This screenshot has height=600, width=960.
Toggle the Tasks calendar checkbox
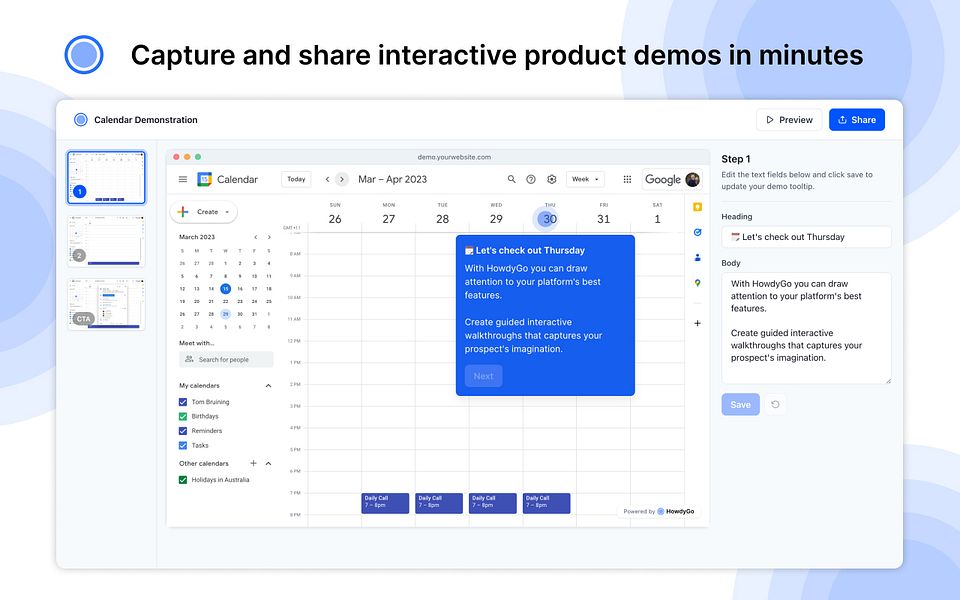pyautogui.click(x=182, y=446)
